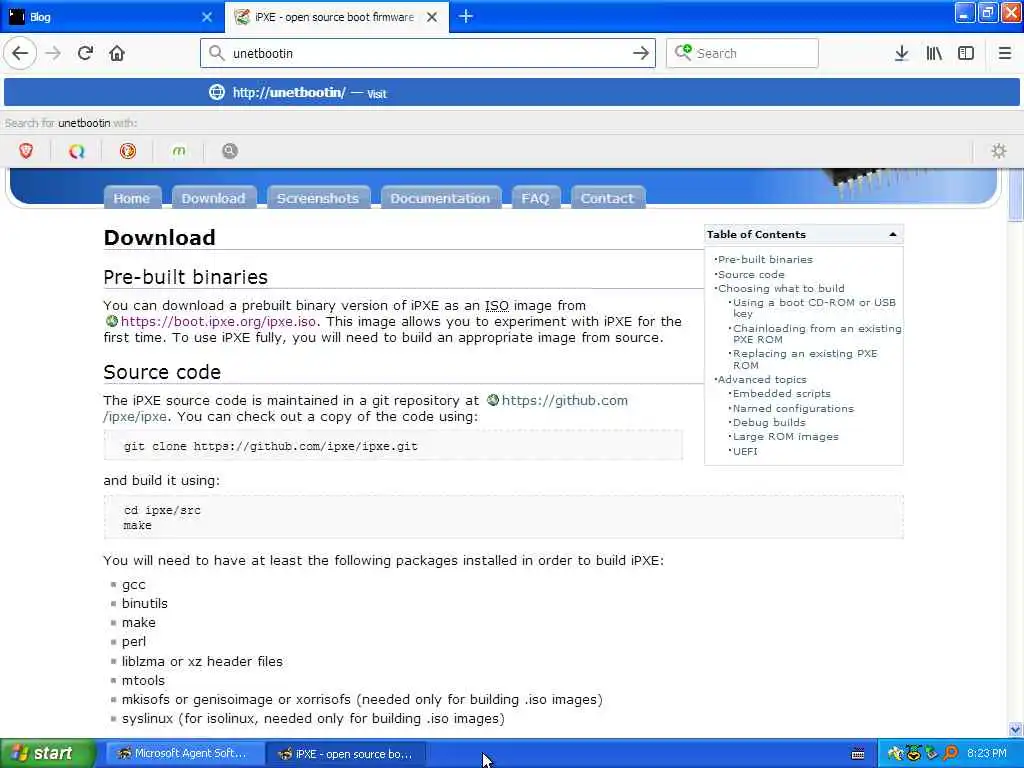Click the 'cd ipxe/src' code line
The image size is (1024, 768).
(162, 510)
